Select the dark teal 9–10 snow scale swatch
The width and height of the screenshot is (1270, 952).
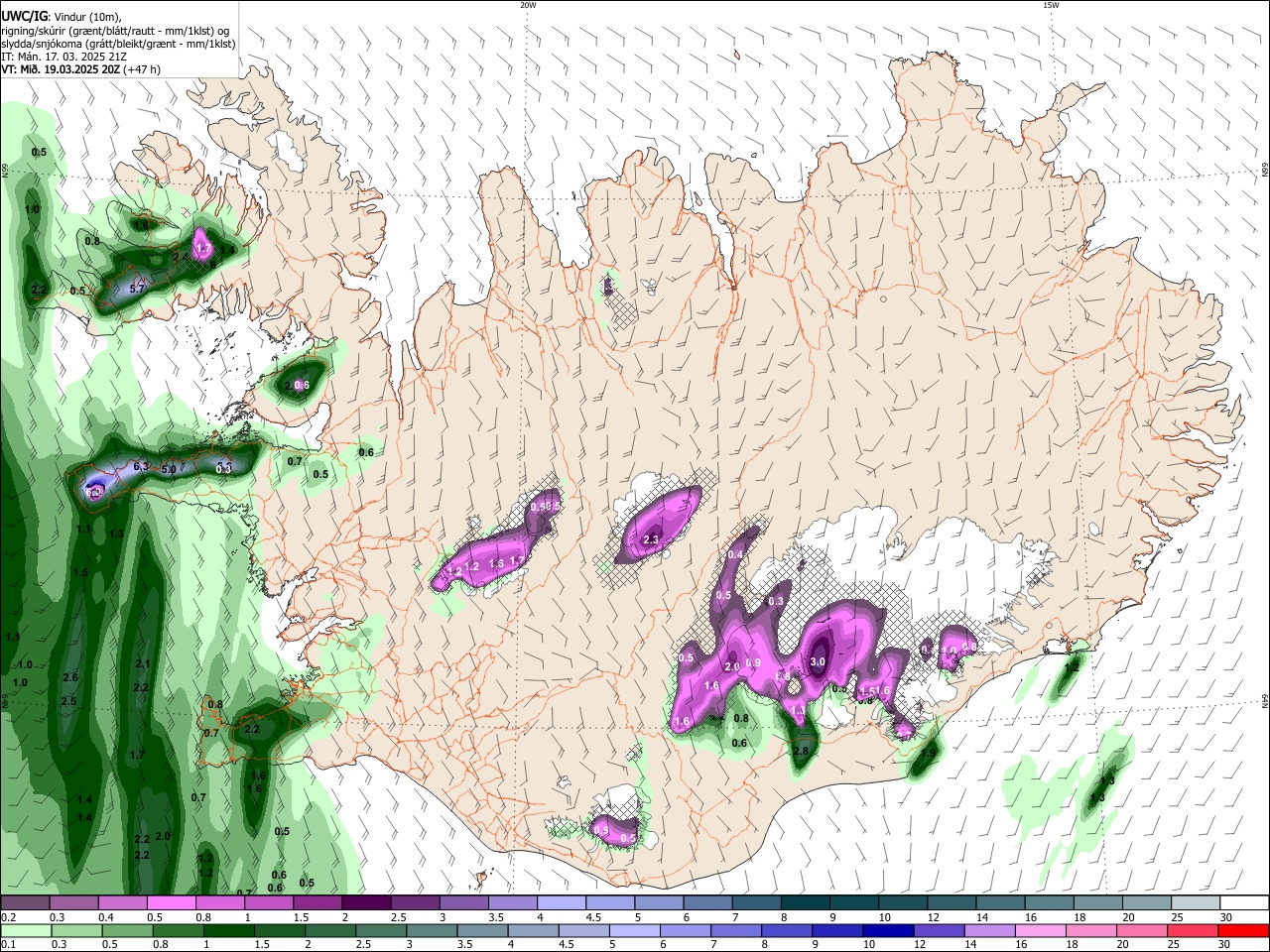[853, 903]
